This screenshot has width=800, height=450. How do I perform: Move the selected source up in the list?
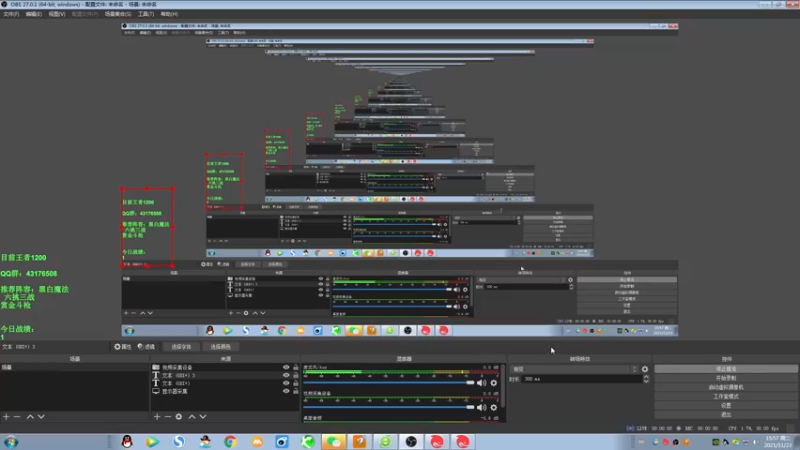[192, 417]
